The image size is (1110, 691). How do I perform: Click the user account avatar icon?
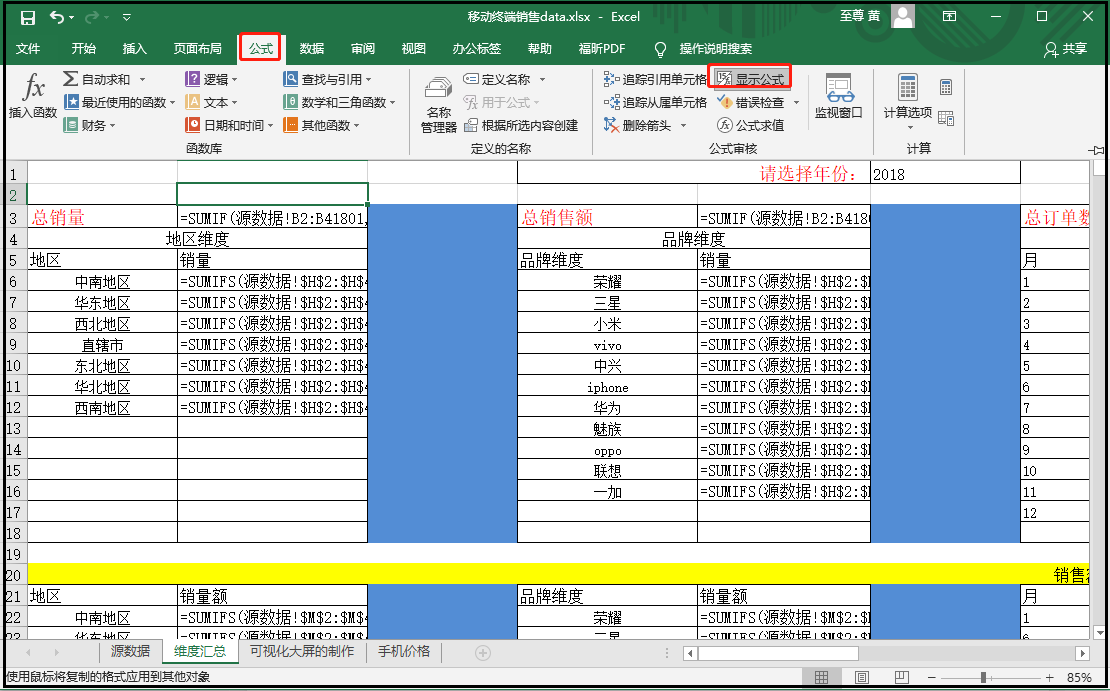(903, 16)
